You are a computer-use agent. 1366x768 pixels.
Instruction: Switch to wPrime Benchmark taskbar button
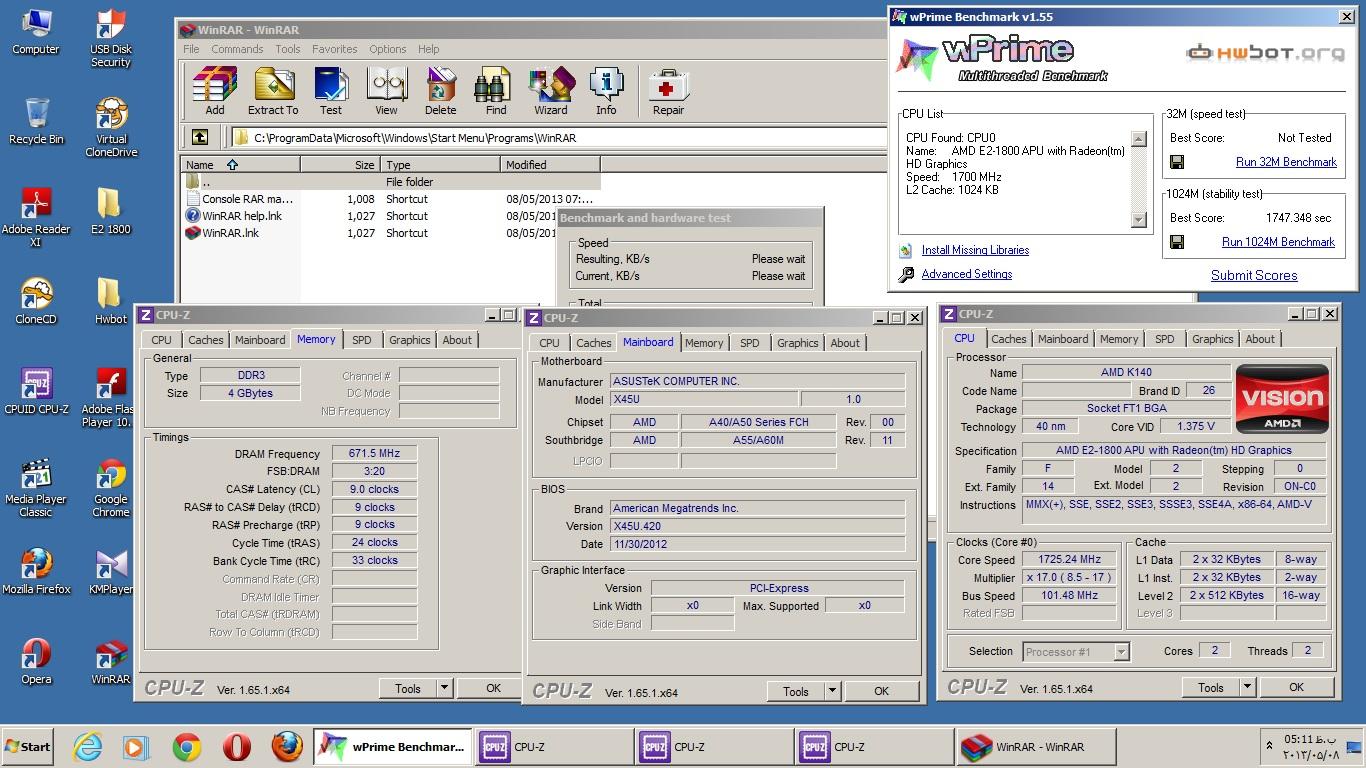392,747
